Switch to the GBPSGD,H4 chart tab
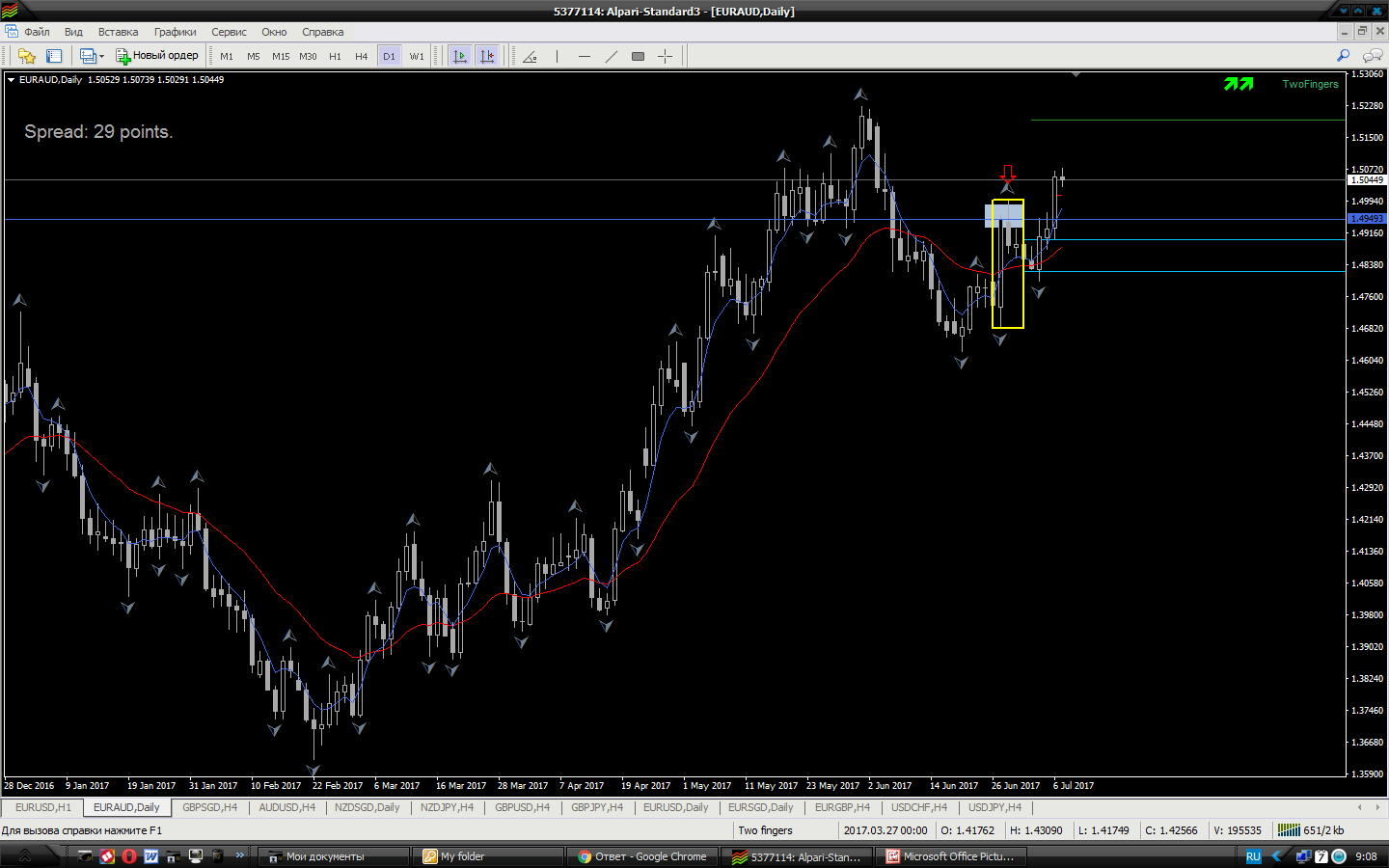The height and width of the screenshot is (868, 1389). 209,808
